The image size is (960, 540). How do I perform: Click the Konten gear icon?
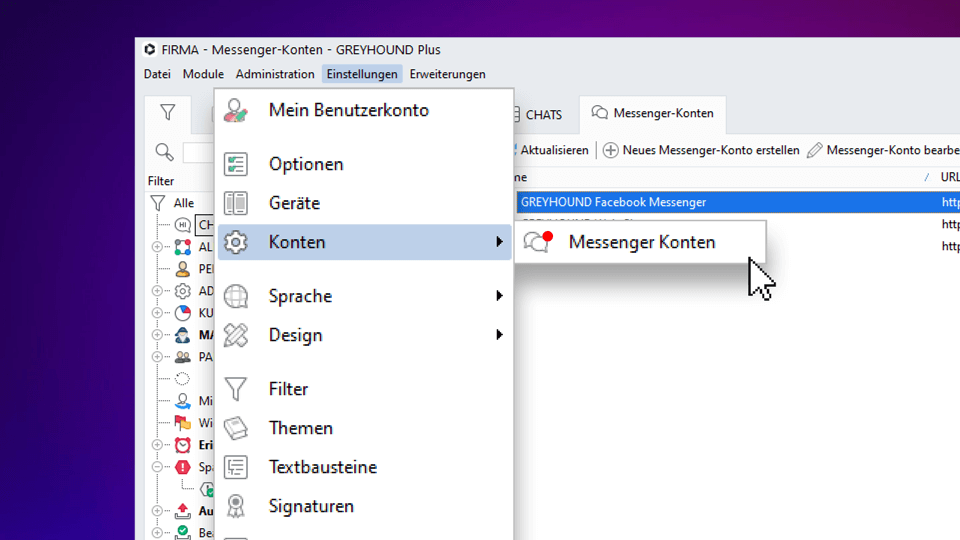click(236, 242)
